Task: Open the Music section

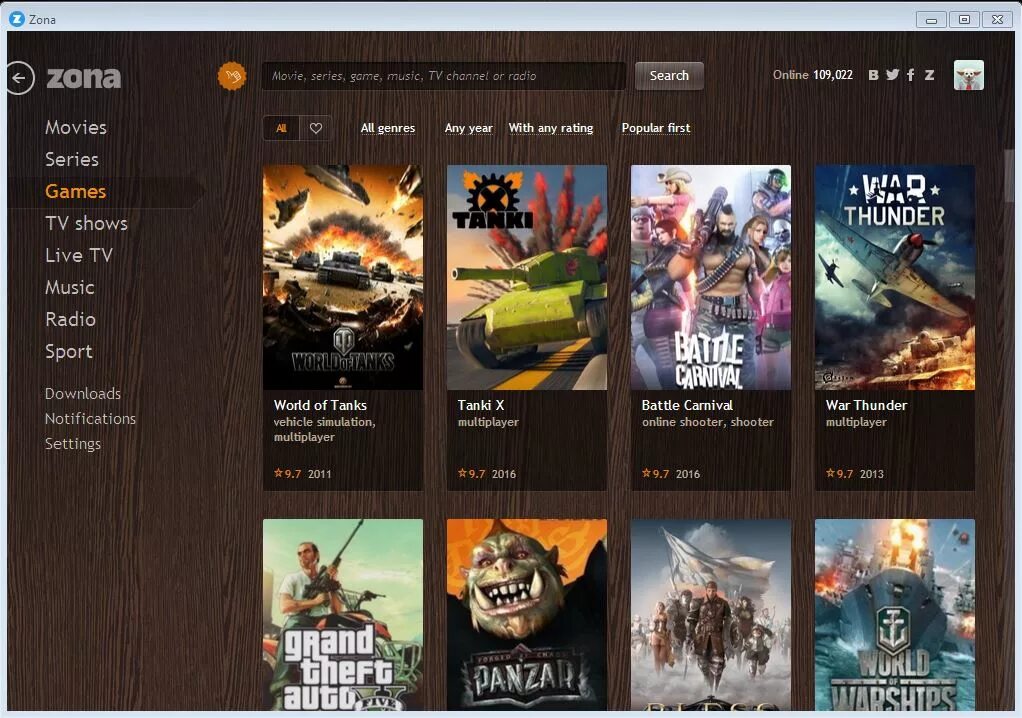Action: tap(70, 287)
